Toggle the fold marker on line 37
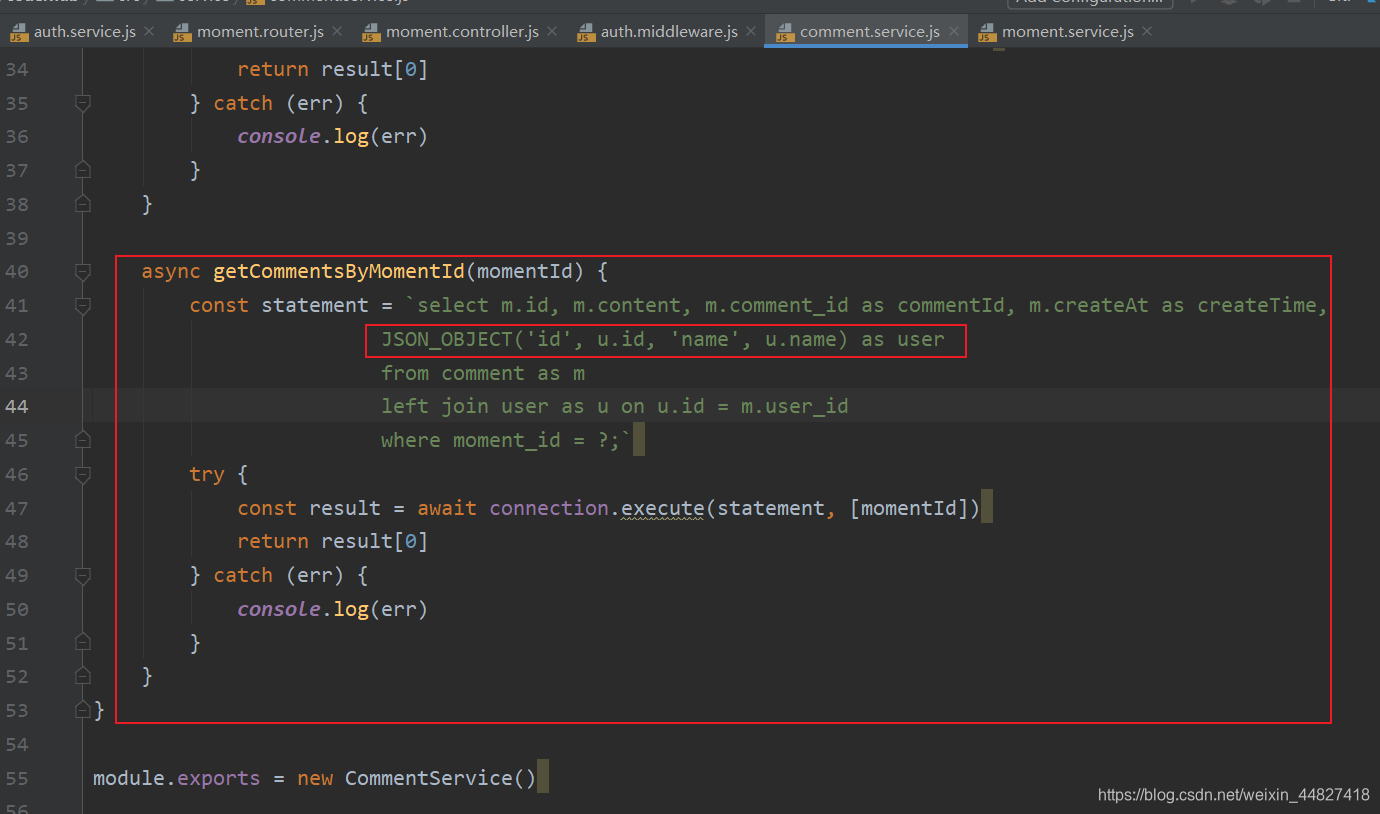The image size is (1380, 814). pos(83,171)
